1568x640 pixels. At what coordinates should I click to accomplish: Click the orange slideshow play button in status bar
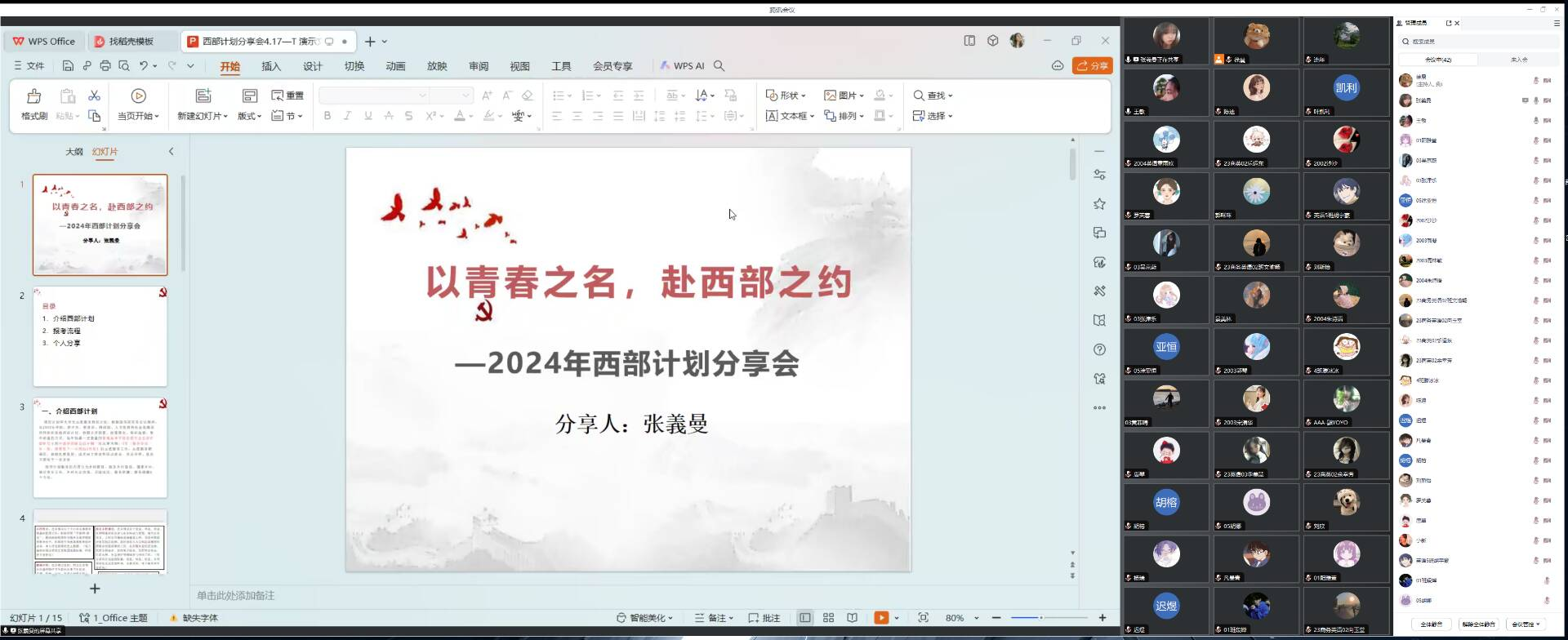pos(881,618)
